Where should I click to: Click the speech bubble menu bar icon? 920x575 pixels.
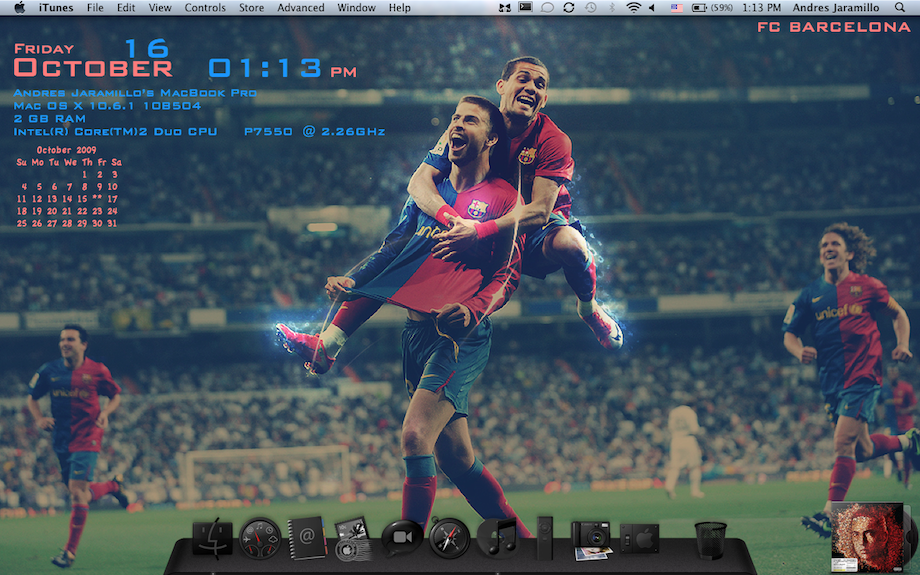click(x=547, y=8)
